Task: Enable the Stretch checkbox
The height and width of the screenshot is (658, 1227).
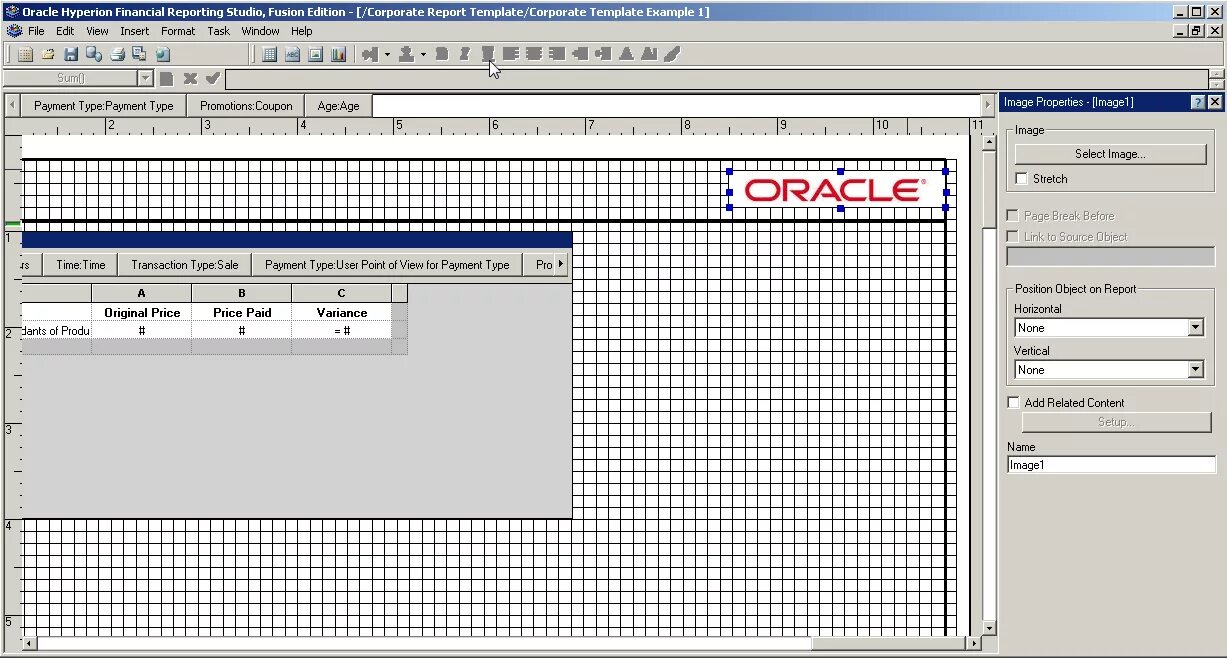Action: coord(1021,179)
